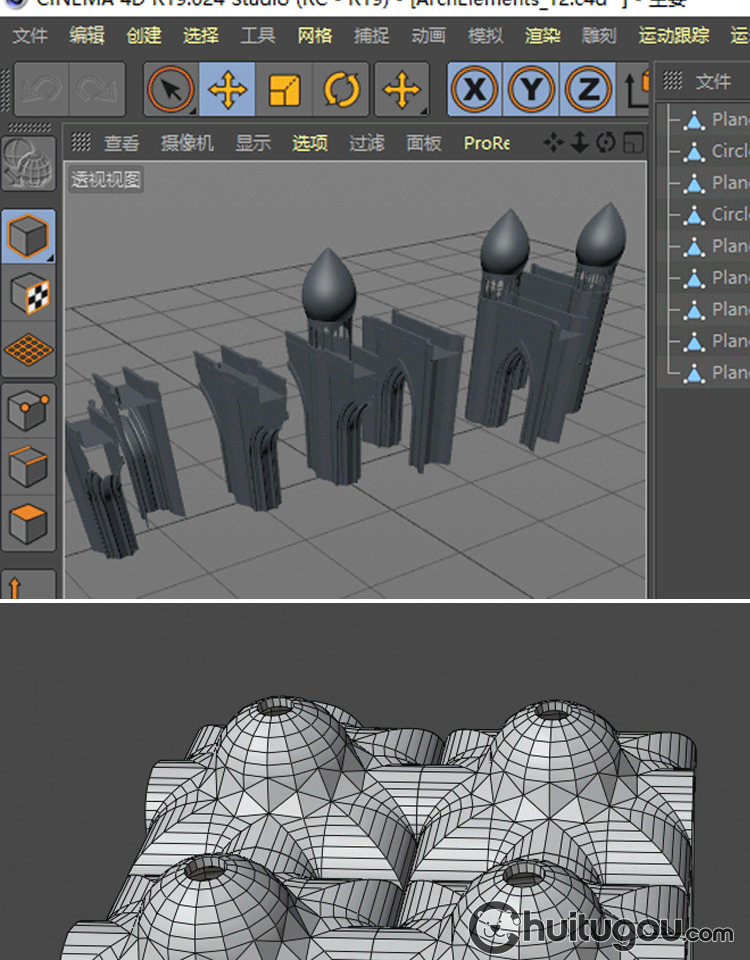
Task: Open viewport 查看 menu
Action: coord(121,143)
